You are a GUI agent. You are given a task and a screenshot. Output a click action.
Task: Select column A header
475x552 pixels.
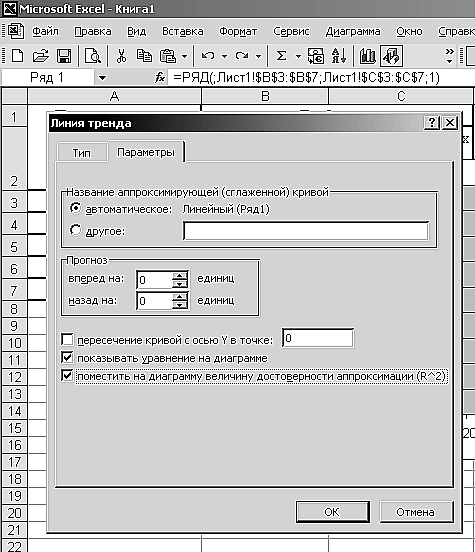114,96
